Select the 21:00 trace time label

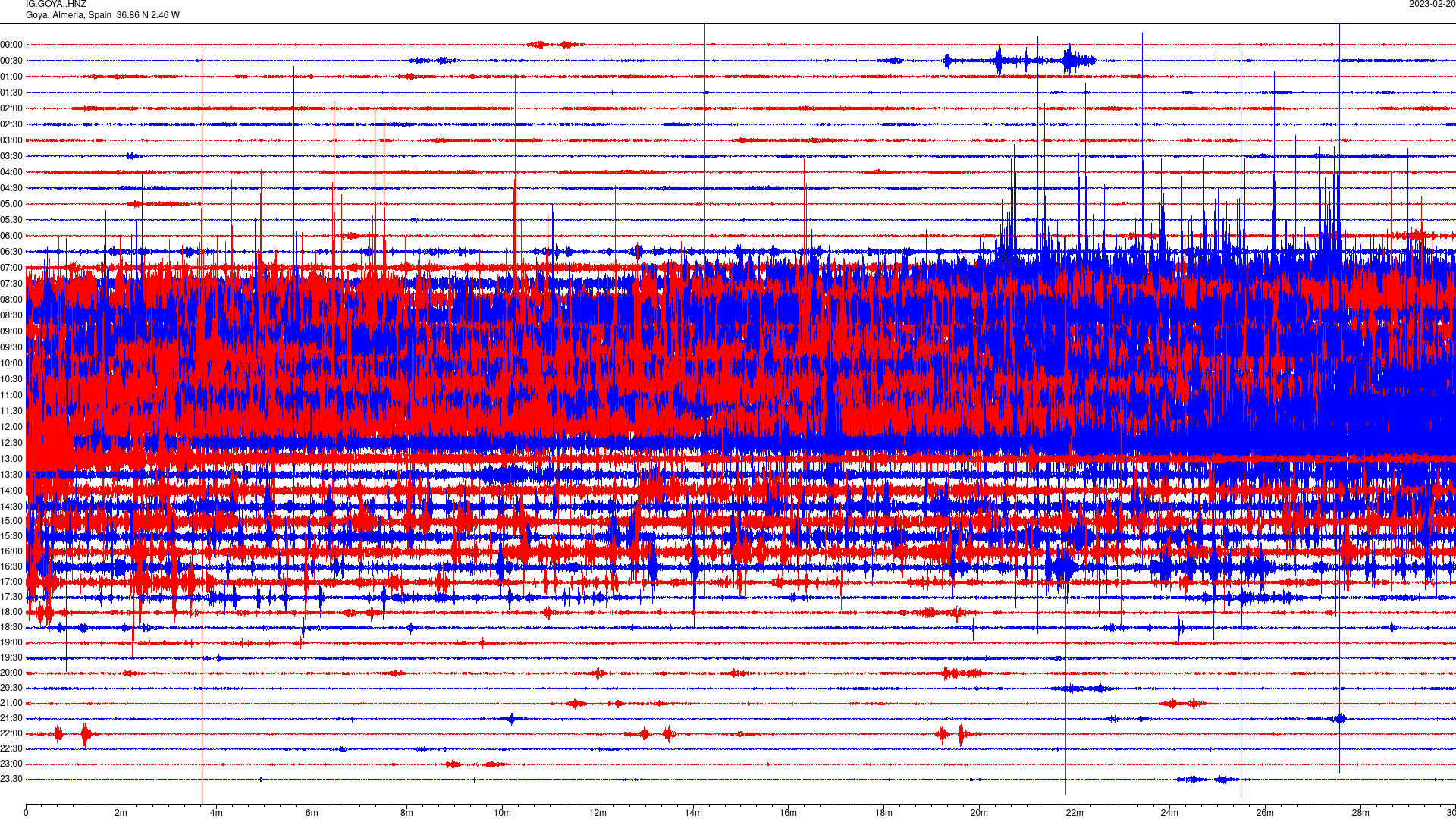pos(11,703)
